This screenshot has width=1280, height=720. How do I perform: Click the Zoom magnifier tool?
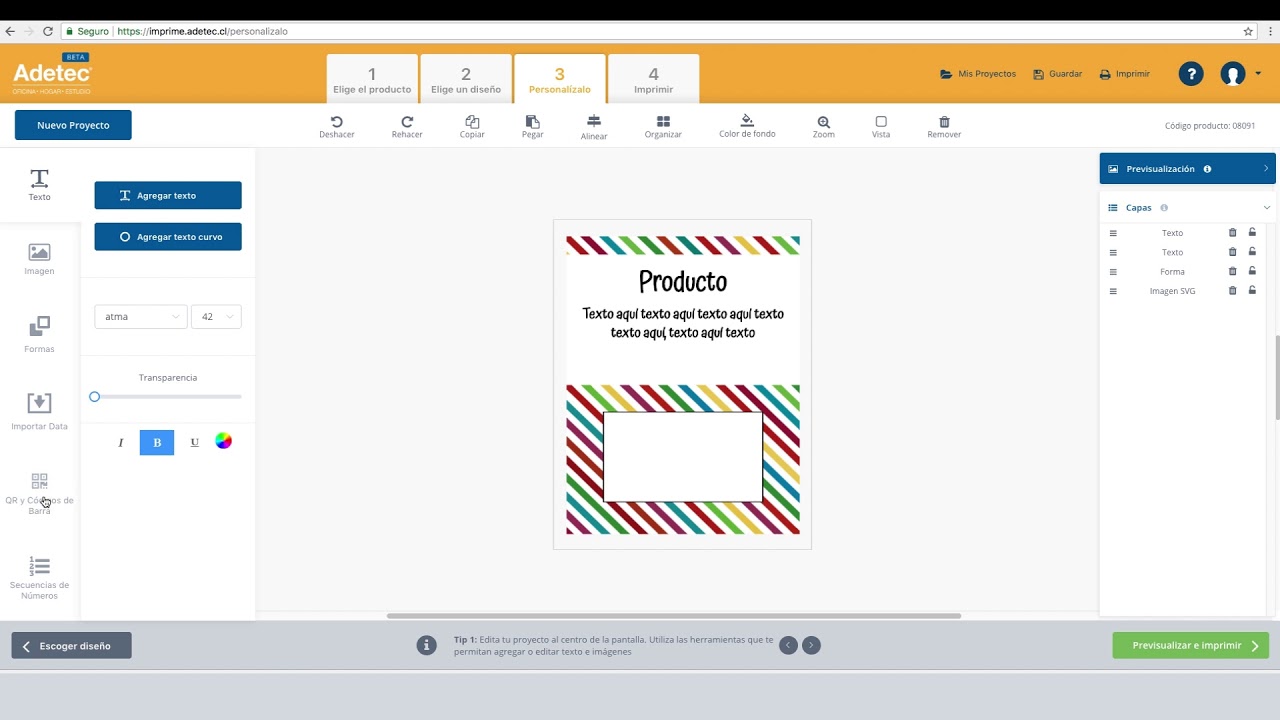[x=824, y=127]
